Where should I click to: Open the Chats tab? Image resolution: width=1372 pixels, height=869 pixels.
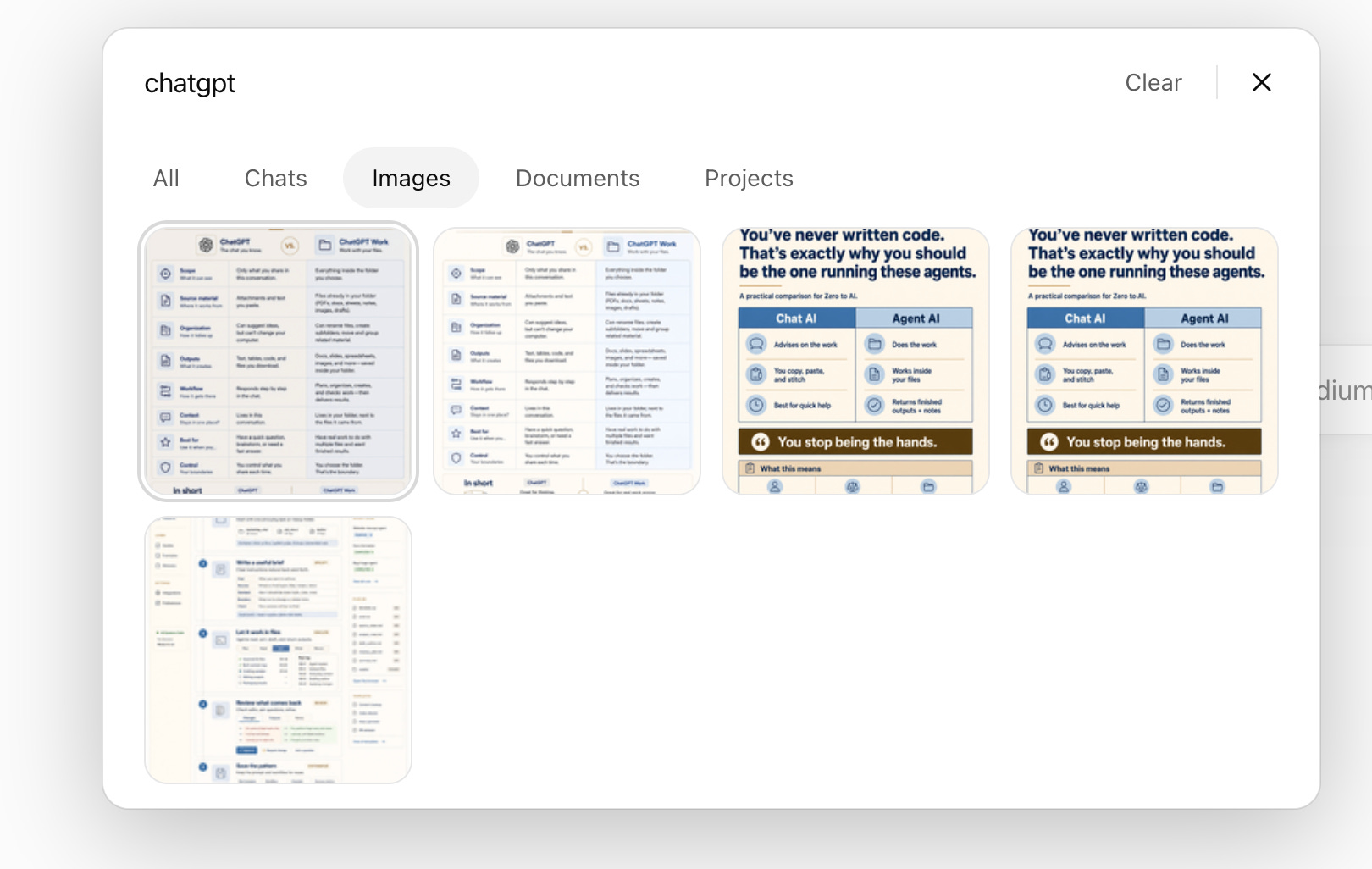[275, 178]
